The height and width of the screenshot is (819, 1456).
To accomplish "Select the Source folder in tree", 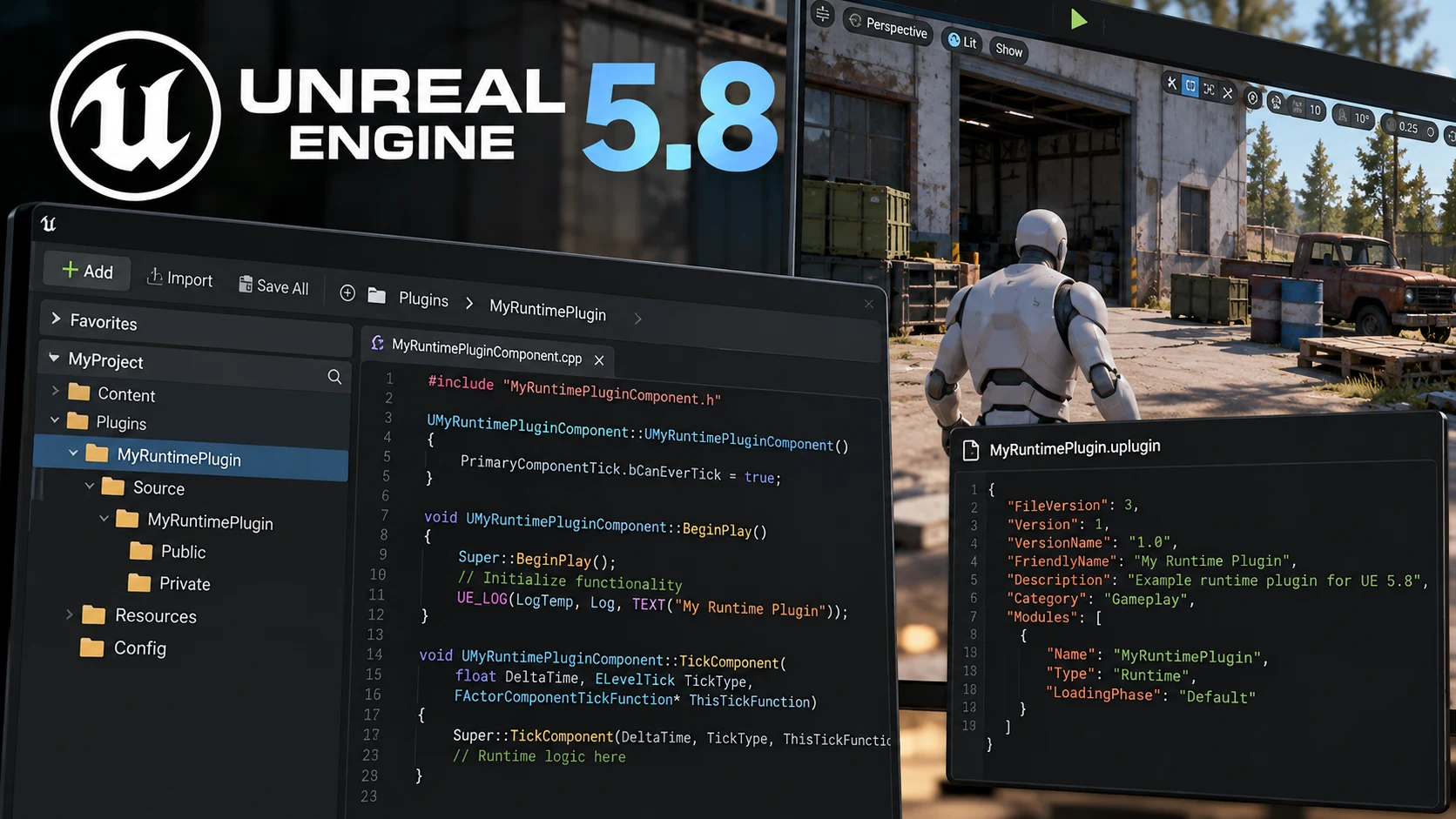I will pyautogui.click(x=144, y=487).
